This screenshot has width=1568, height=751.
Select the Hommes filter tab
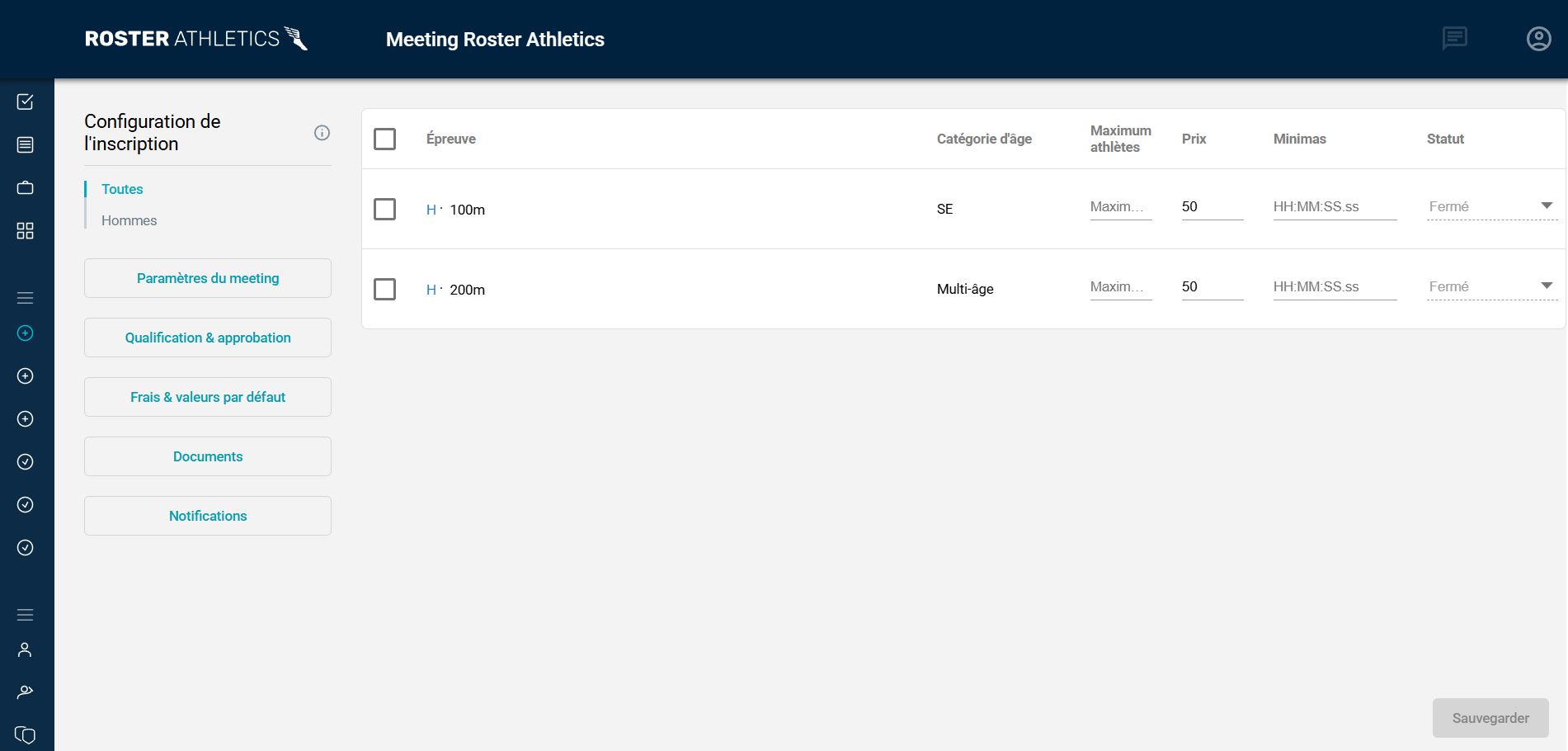tap(129, 220)
